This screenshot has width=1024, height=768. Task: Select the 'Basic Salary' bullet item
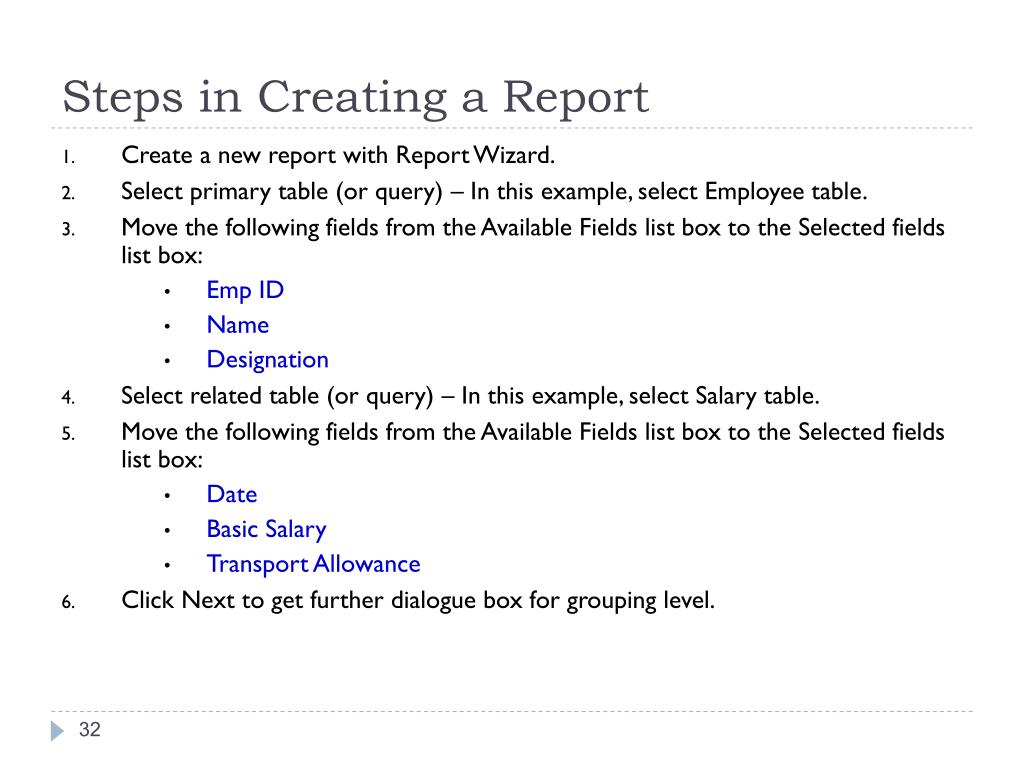coord(266,530)
